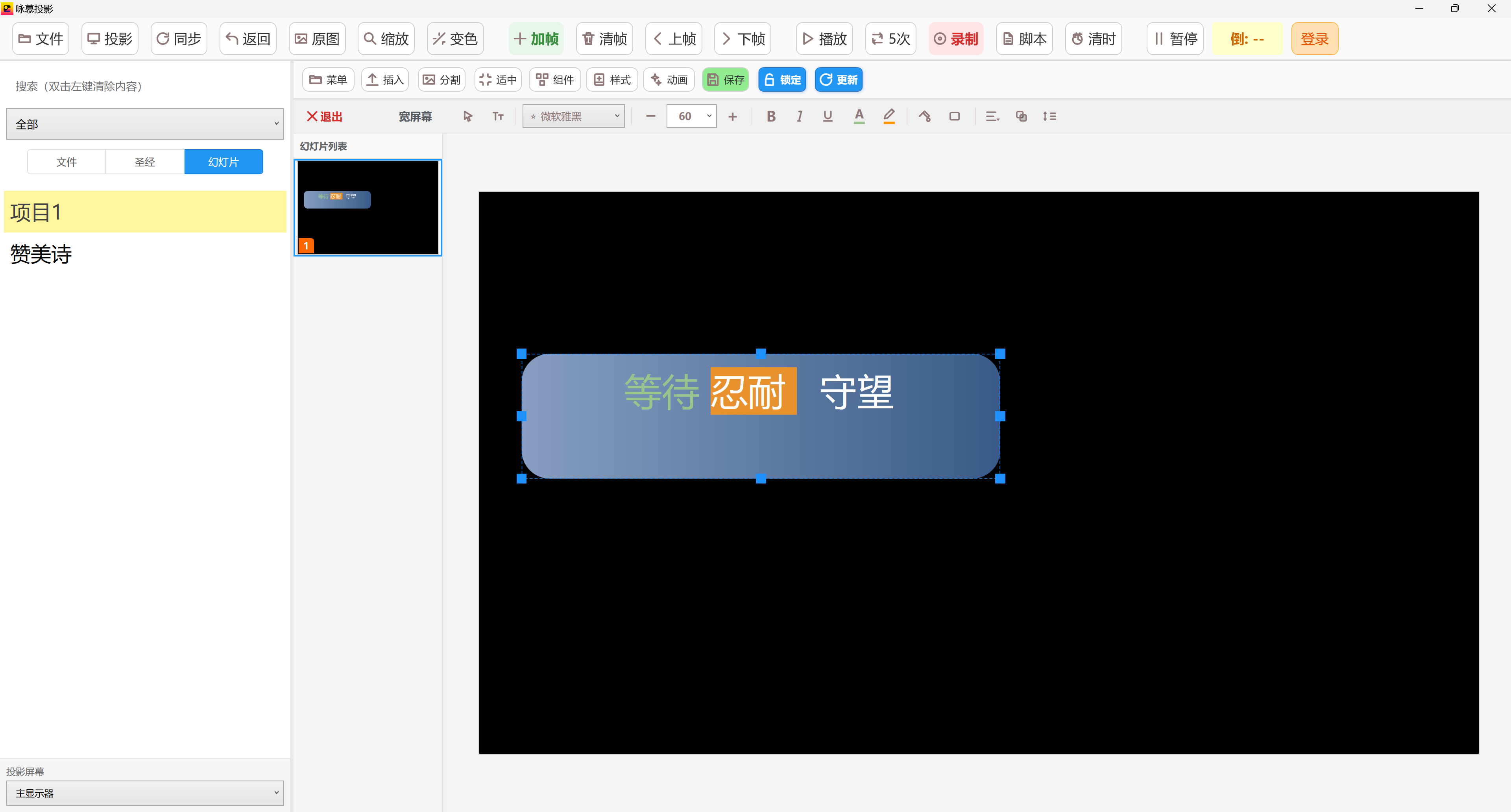Screen dimensions: 1511x812
Task: Select the fill bucket tool
Action: tap(924, 116)
